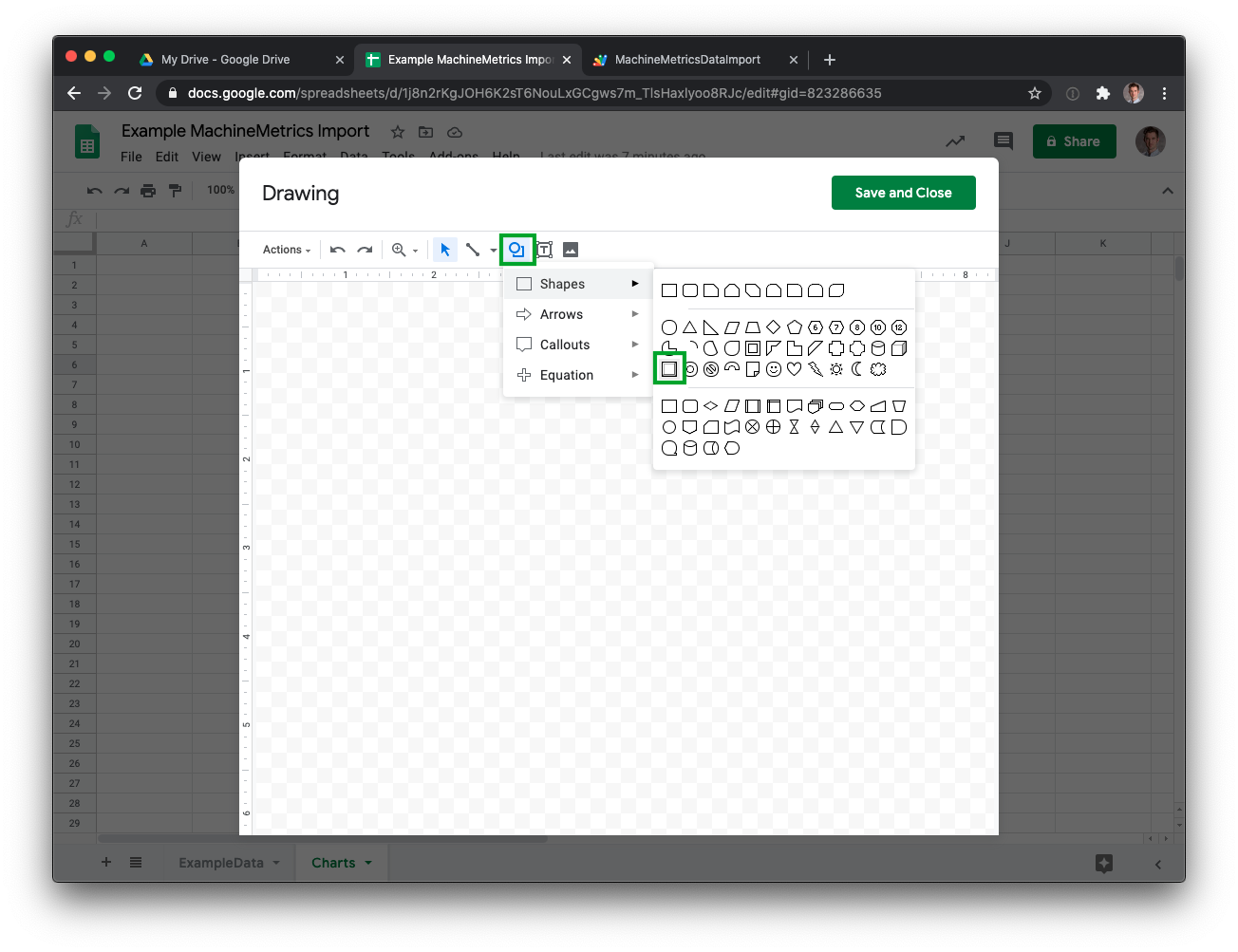Insert an image with the Image tool
Image resolution: width=1238 pixels, height=952 pixels.
click(x=571, y=250)
